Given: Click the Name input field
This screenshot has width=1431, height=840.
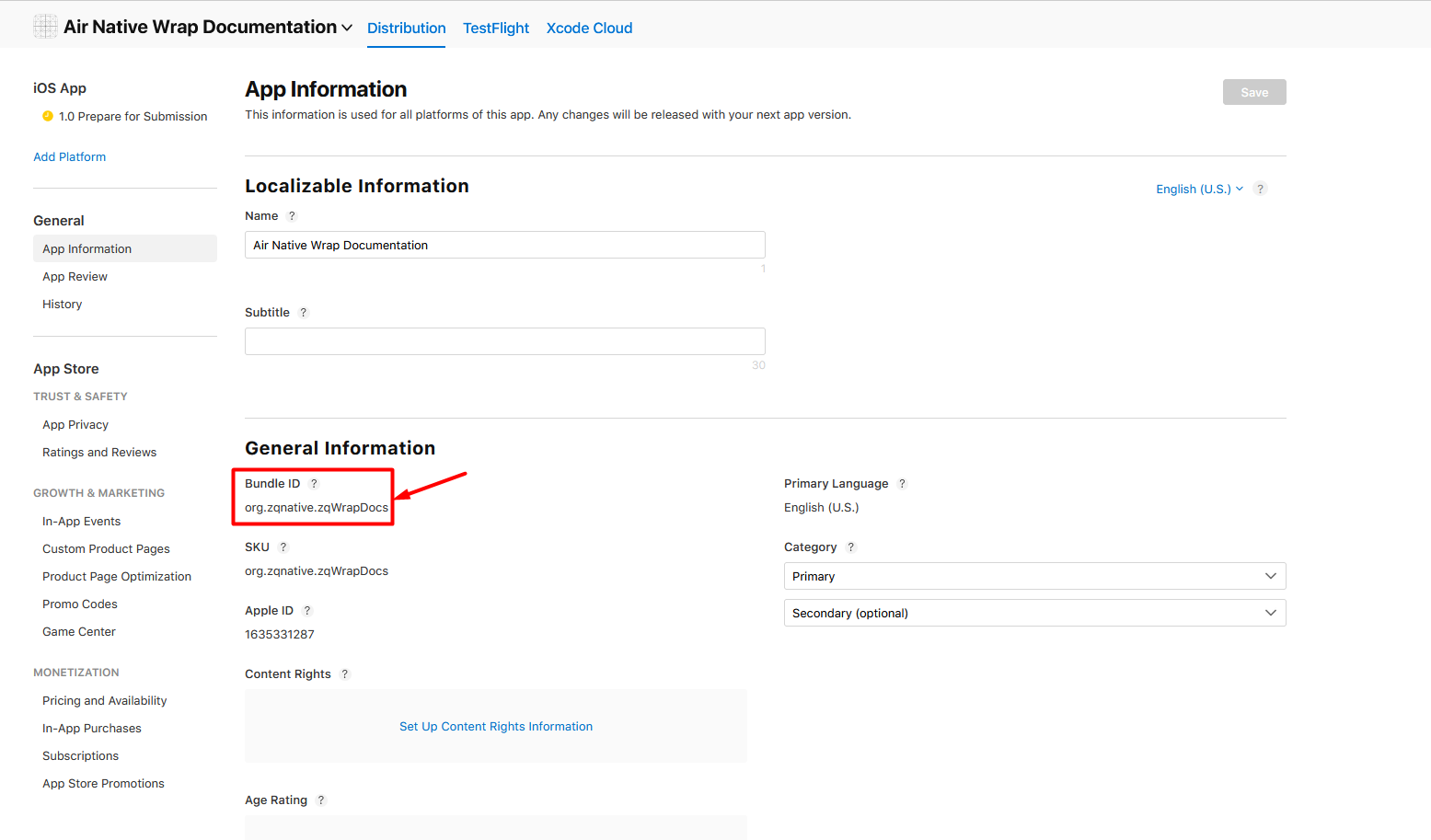Looking at the screenshot, I should tap(505, 245).
